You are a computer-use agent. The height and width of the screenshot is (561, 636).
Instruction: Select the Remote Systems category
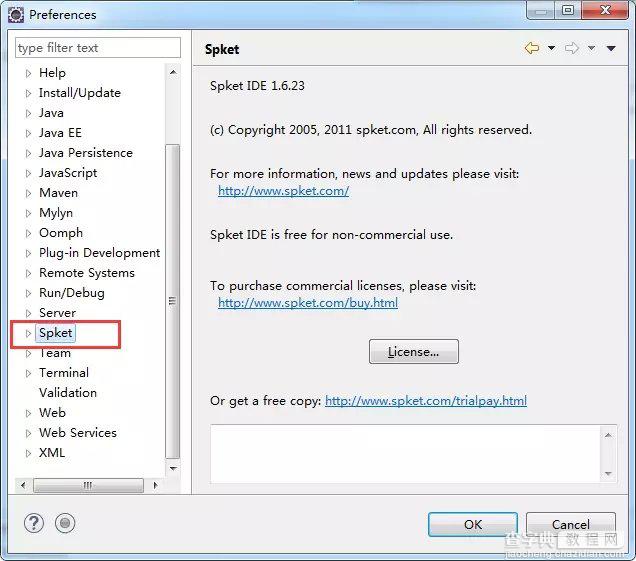coord(87,273)
